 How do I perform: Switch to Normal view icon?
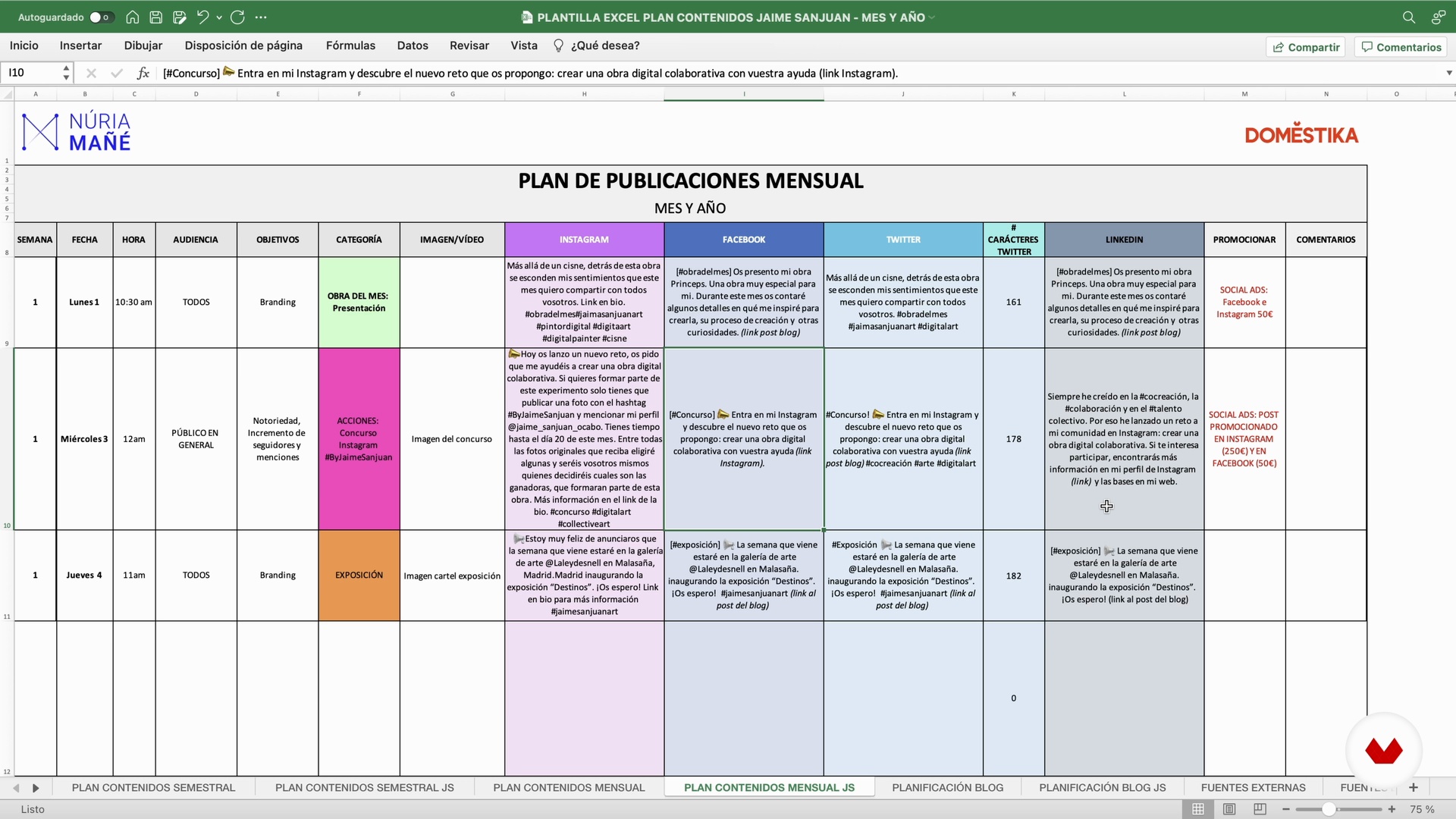coord(1198,809)
